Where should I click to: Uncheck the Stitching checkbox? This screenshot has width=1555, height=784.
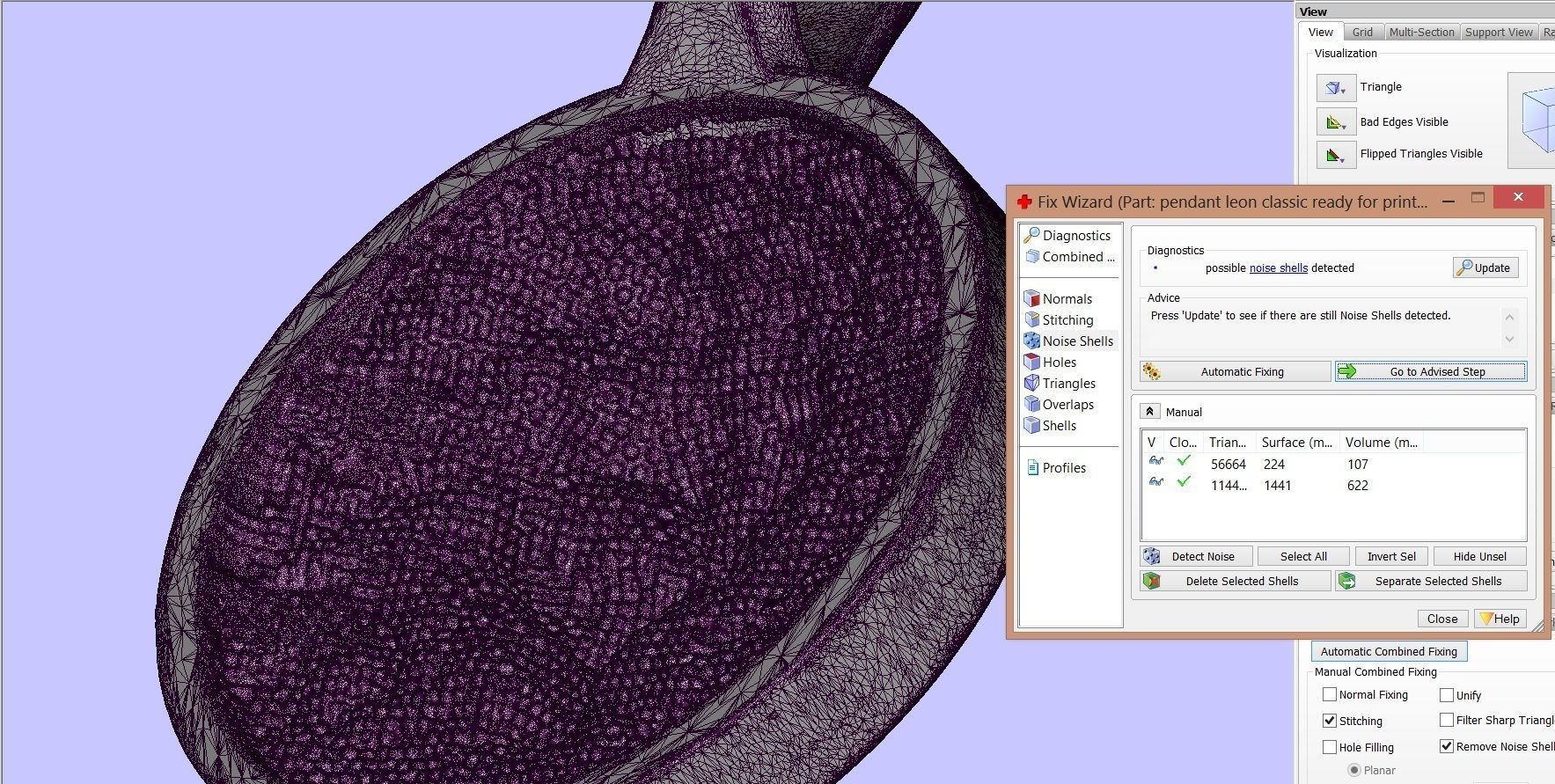(x=1330, y=721)
